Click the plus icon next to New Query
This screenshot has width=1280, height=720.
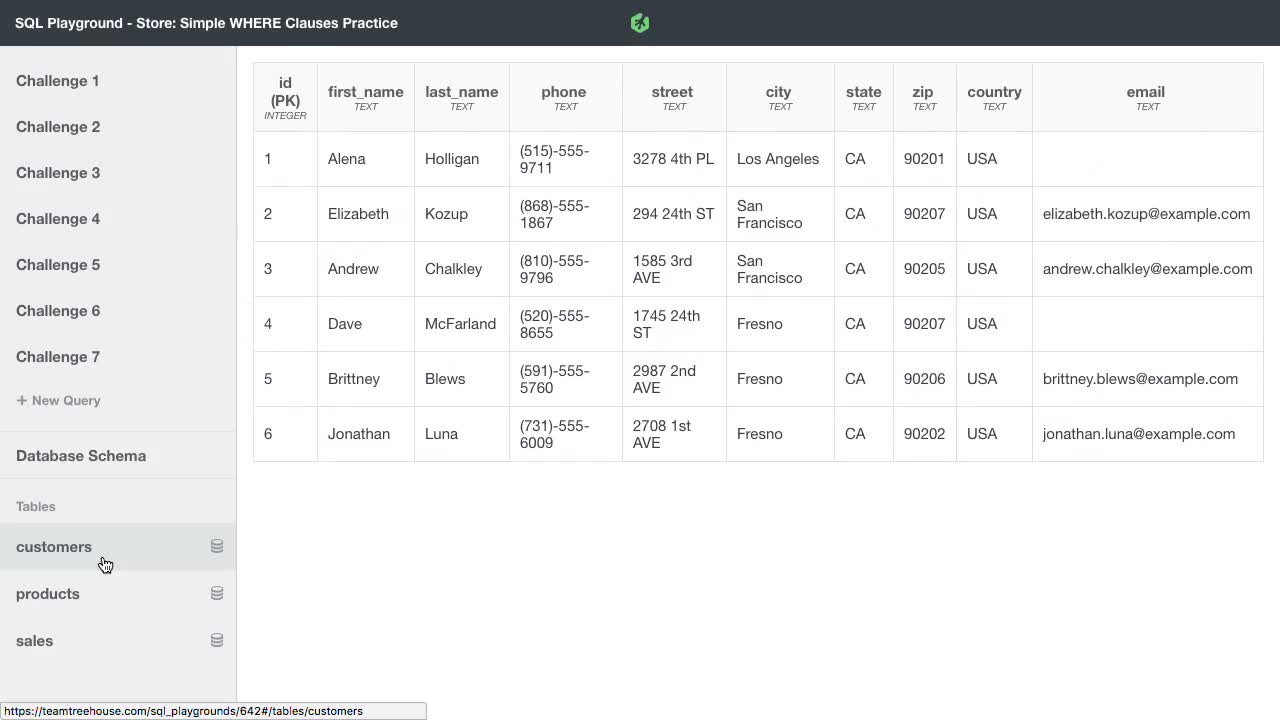[x=21, y=400]
